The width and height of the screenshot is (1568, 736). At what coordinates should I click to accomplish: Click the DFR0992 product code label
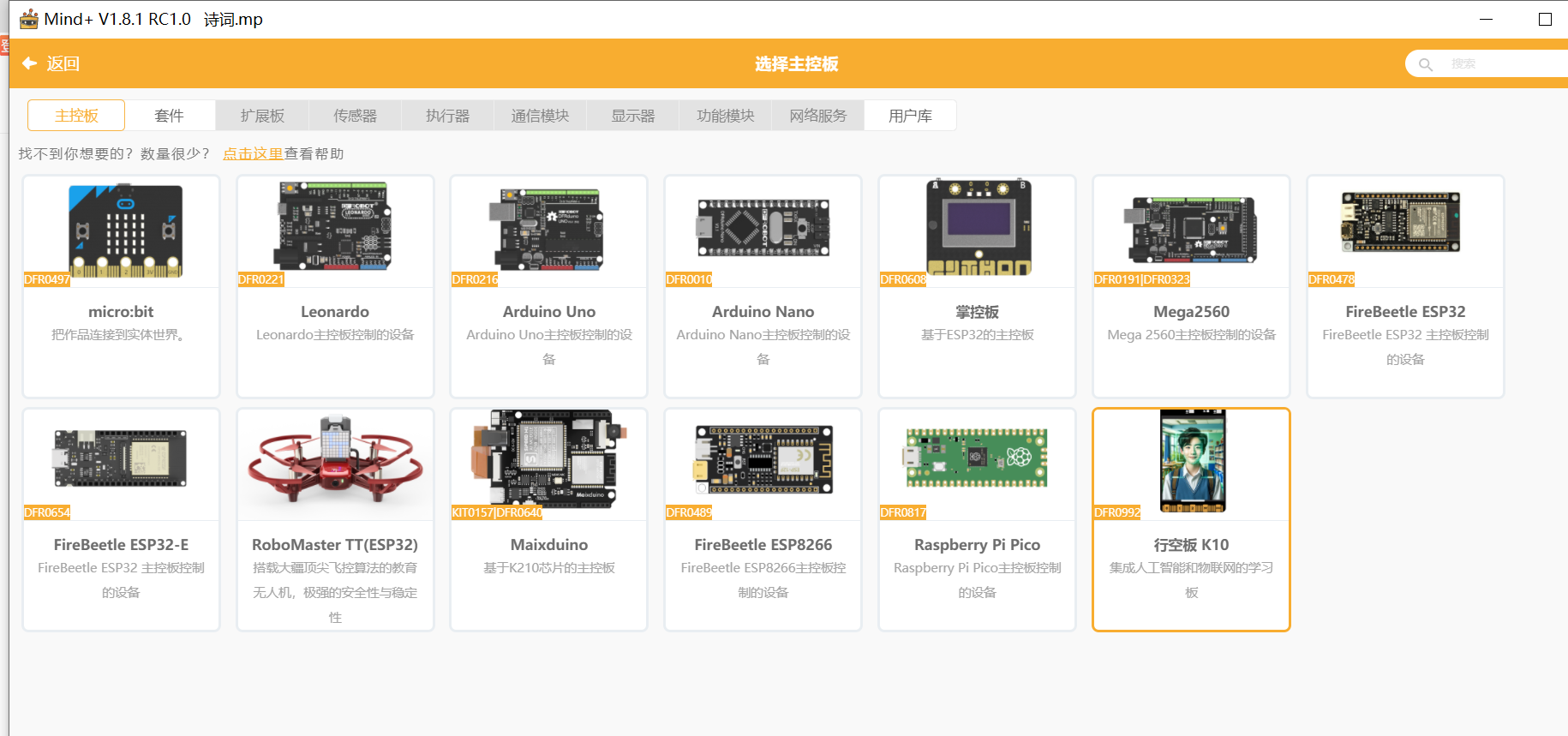point(1117,512)
